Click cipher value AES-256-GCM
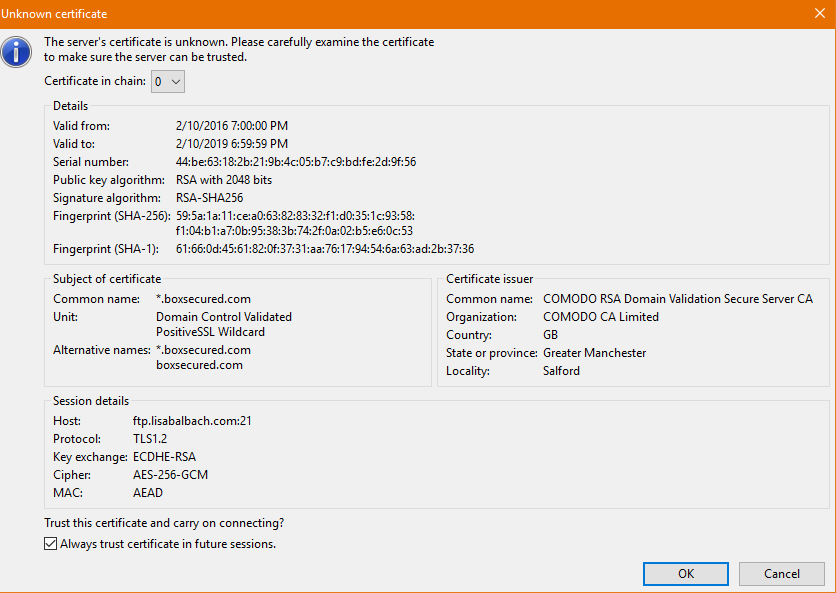This screenshot has height=593, width=836. (x=170, y=475)
